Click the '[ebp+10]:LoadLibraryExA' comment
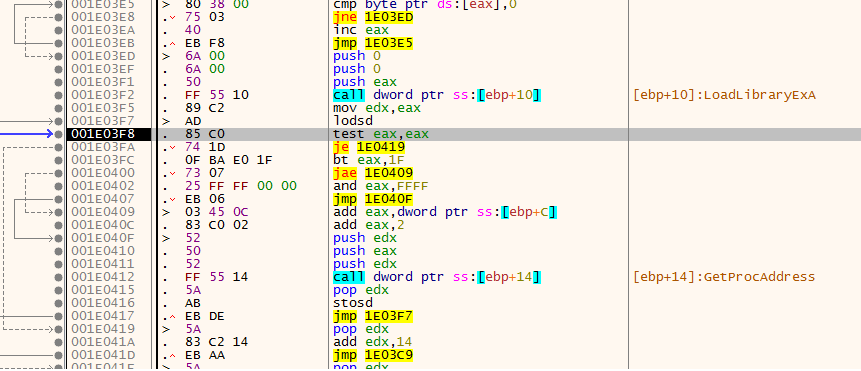The image size is (861, 371). tap(724, 95)
